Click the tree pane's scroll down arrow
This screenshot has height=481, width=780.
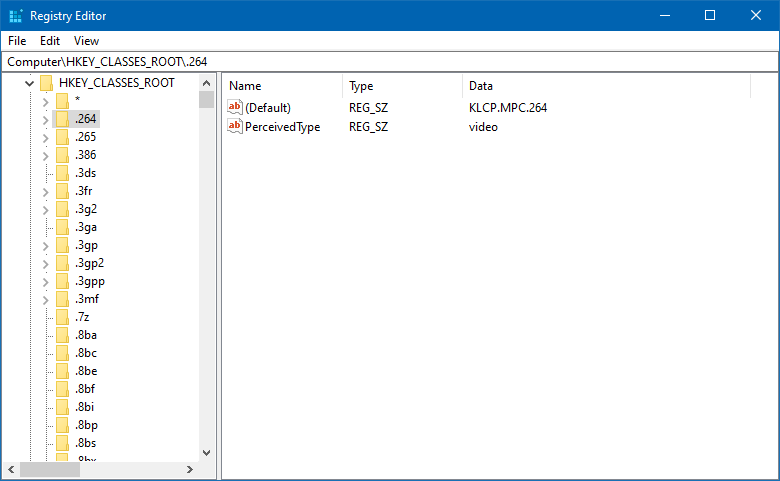click(206, 452)
